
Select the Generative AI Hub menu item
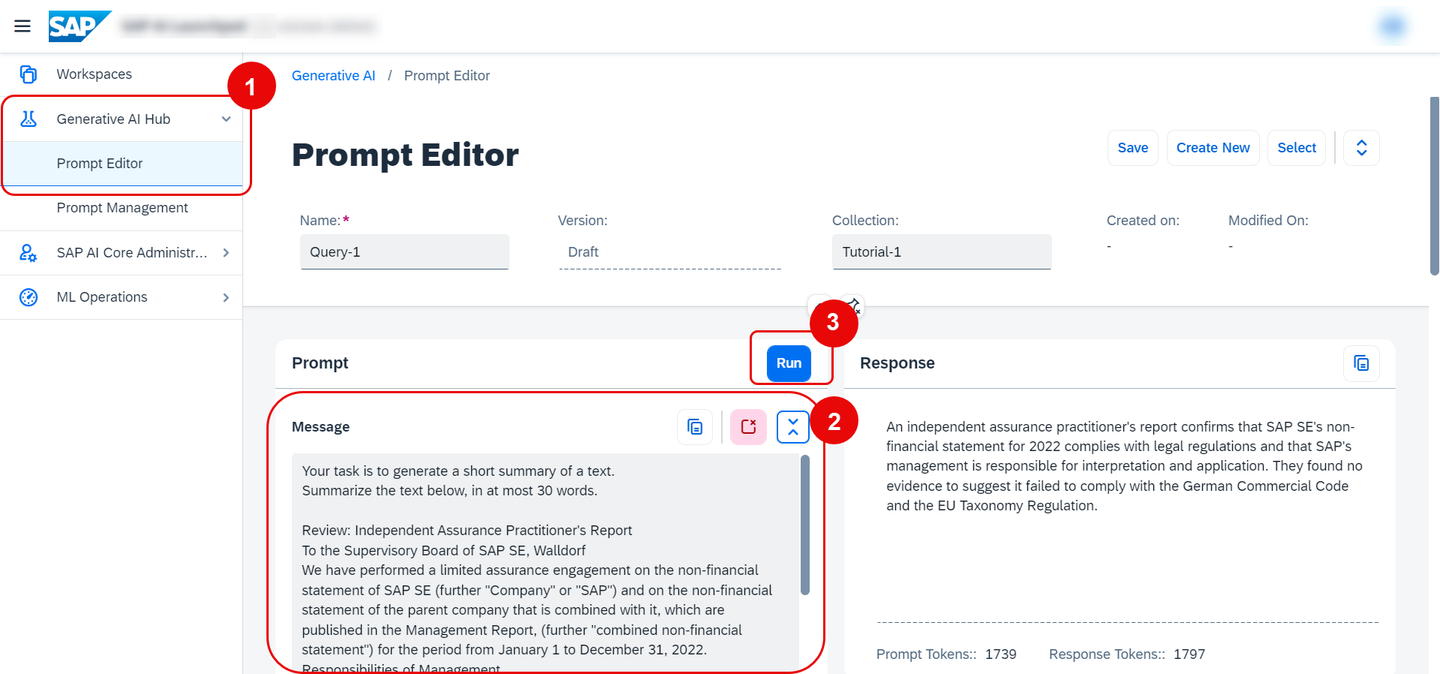(121, 119)
